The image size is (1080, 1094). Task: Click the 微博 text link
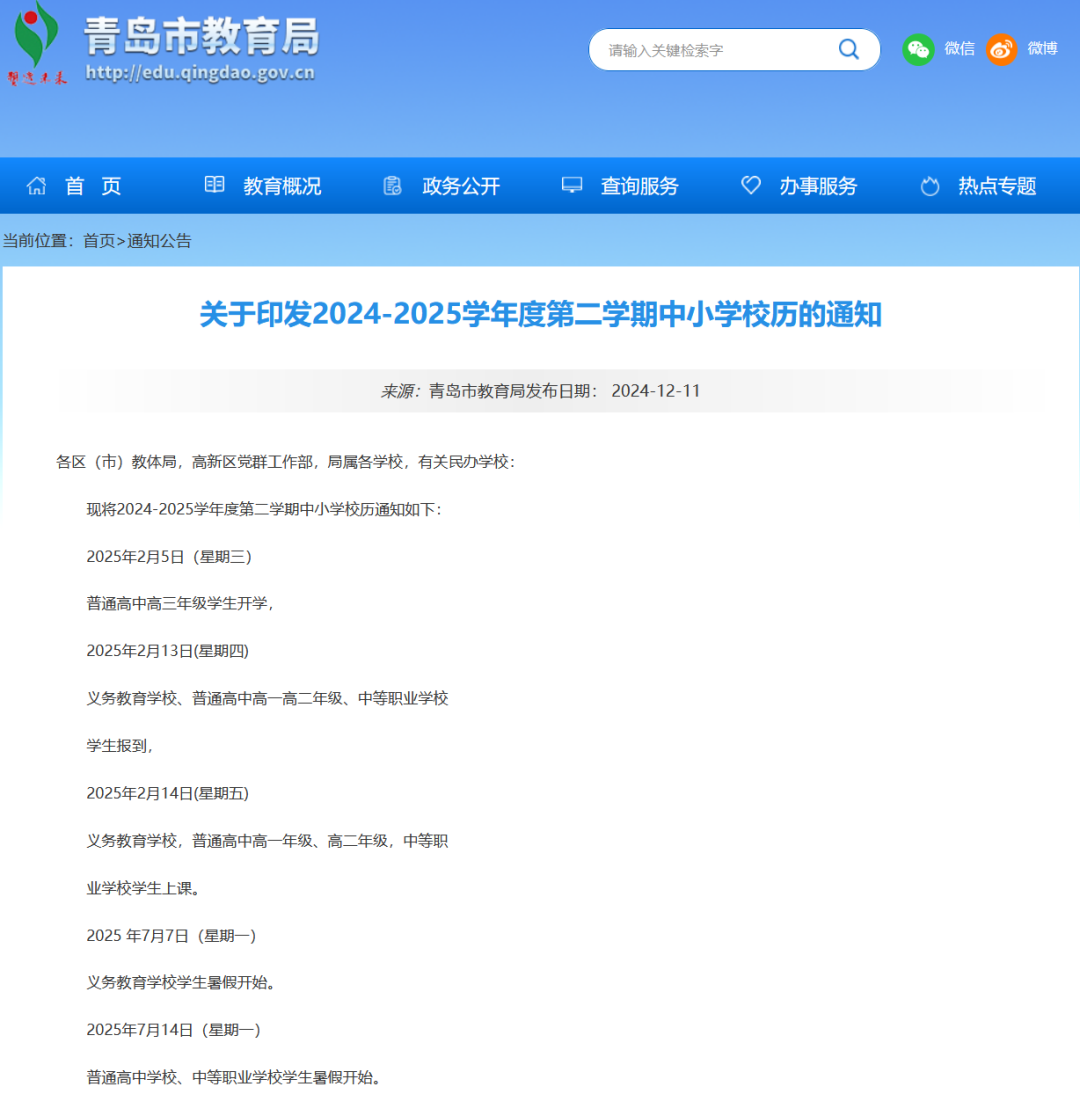pyautogui.click(x=1042, y=48)
